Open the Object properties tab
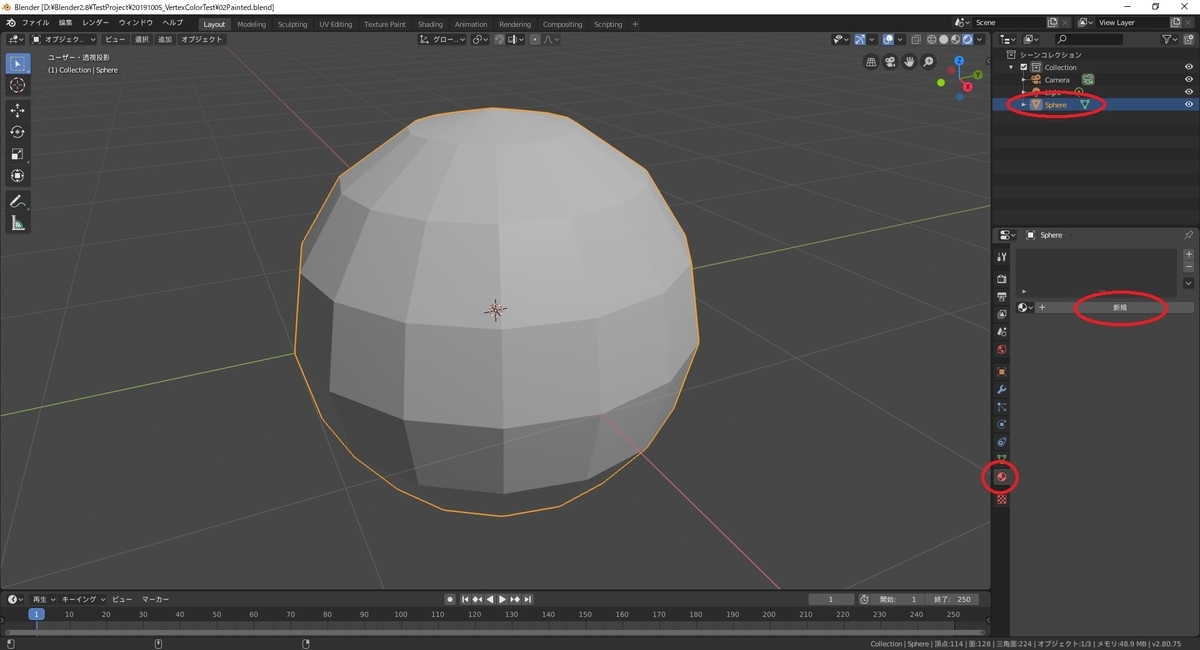Image resolution: width=1200 pixels, height=650 pixels. click(1002, 372)
